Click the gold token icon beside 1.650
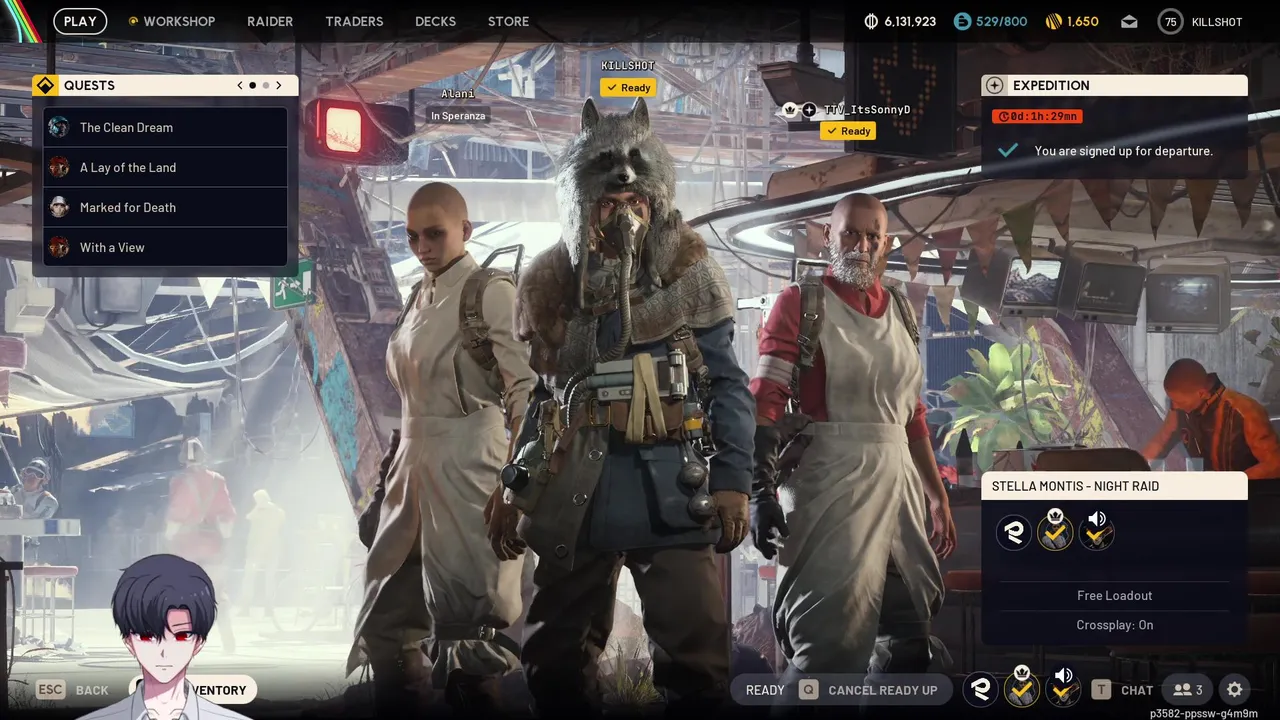 tap(1053, 21)
